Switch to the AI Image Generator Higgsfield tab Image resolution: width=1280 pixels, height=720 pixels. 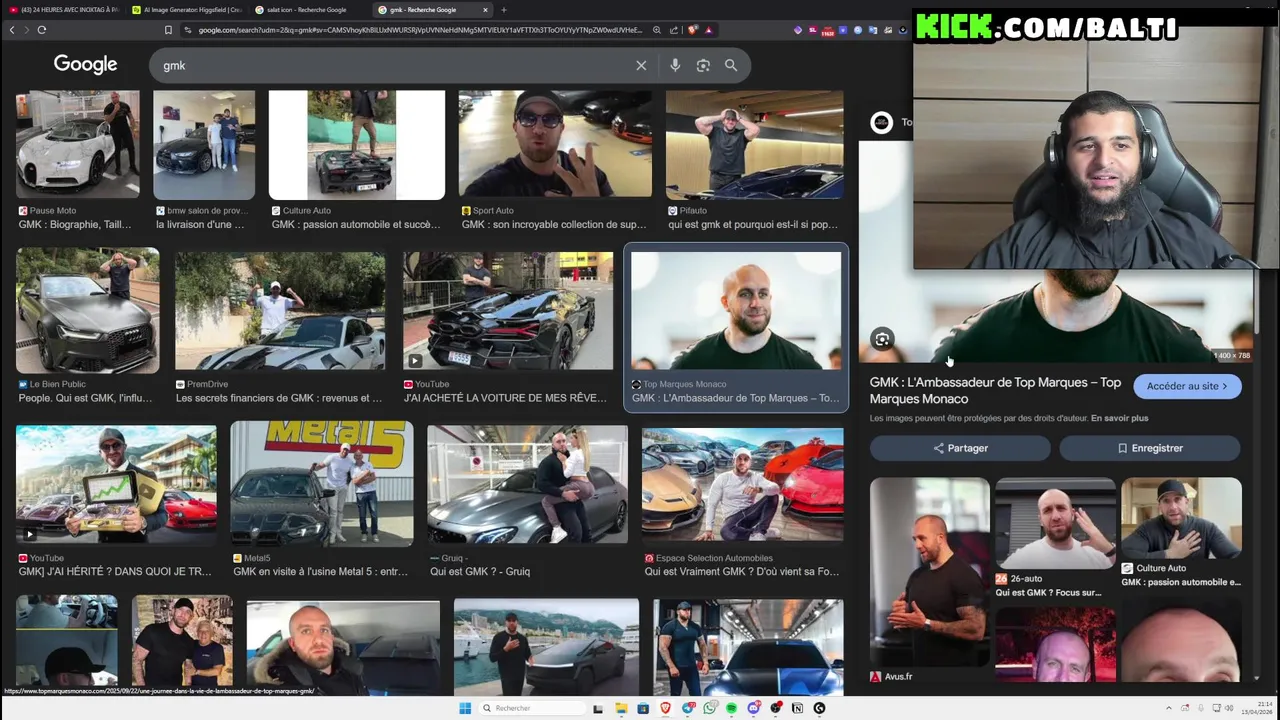(188, 10)
